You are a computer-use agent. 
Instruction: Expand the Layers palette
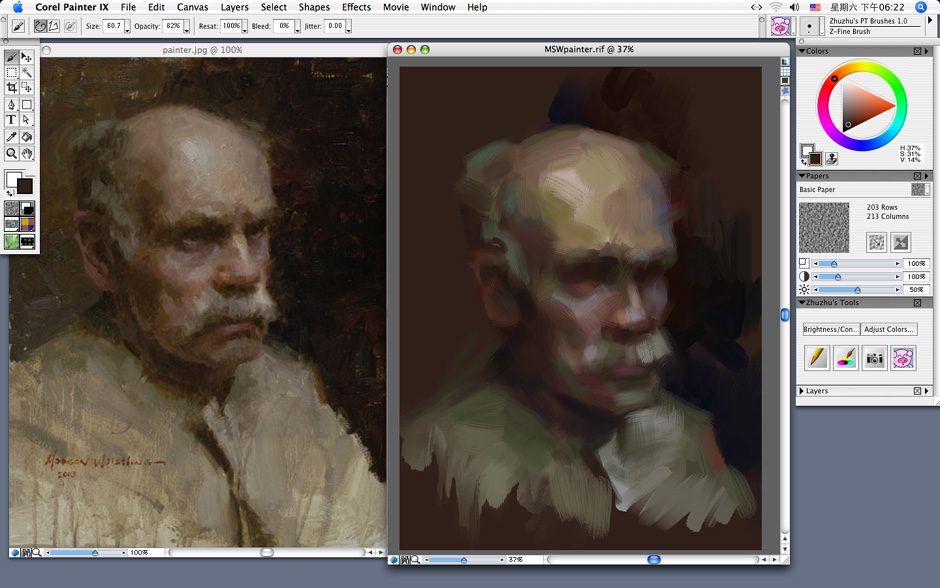(802, 391)
